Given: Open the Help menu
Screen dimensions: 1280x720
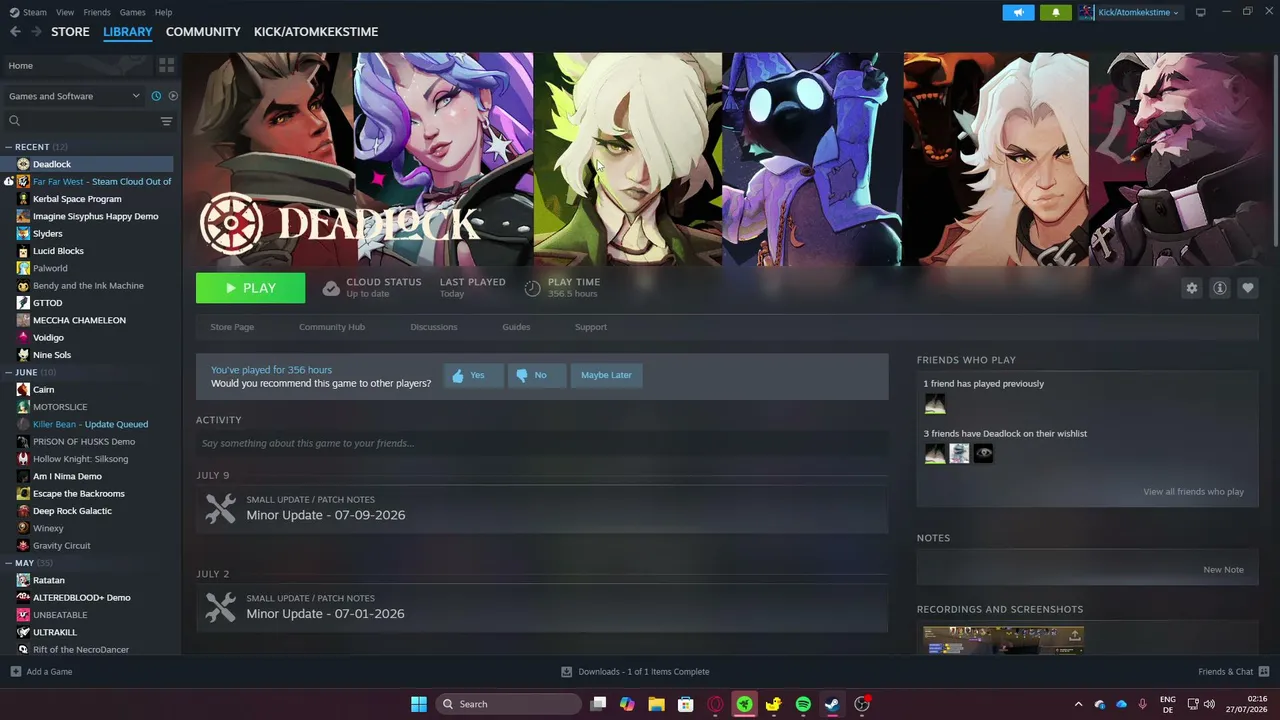Looking at the screenshot, I should 163,12.
